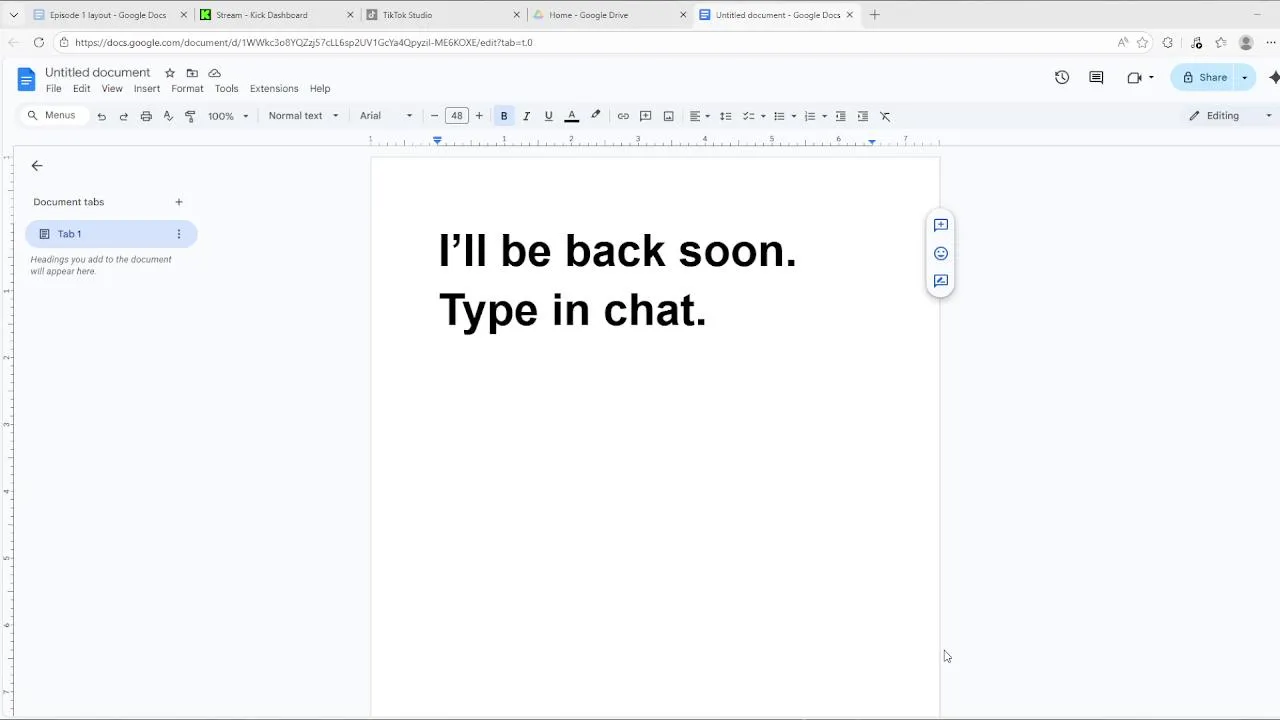The width and height of the screenshot is (1280, 720).
Task: Increase font size with plus
Action: pyautogui.click(x=479, y=116)
